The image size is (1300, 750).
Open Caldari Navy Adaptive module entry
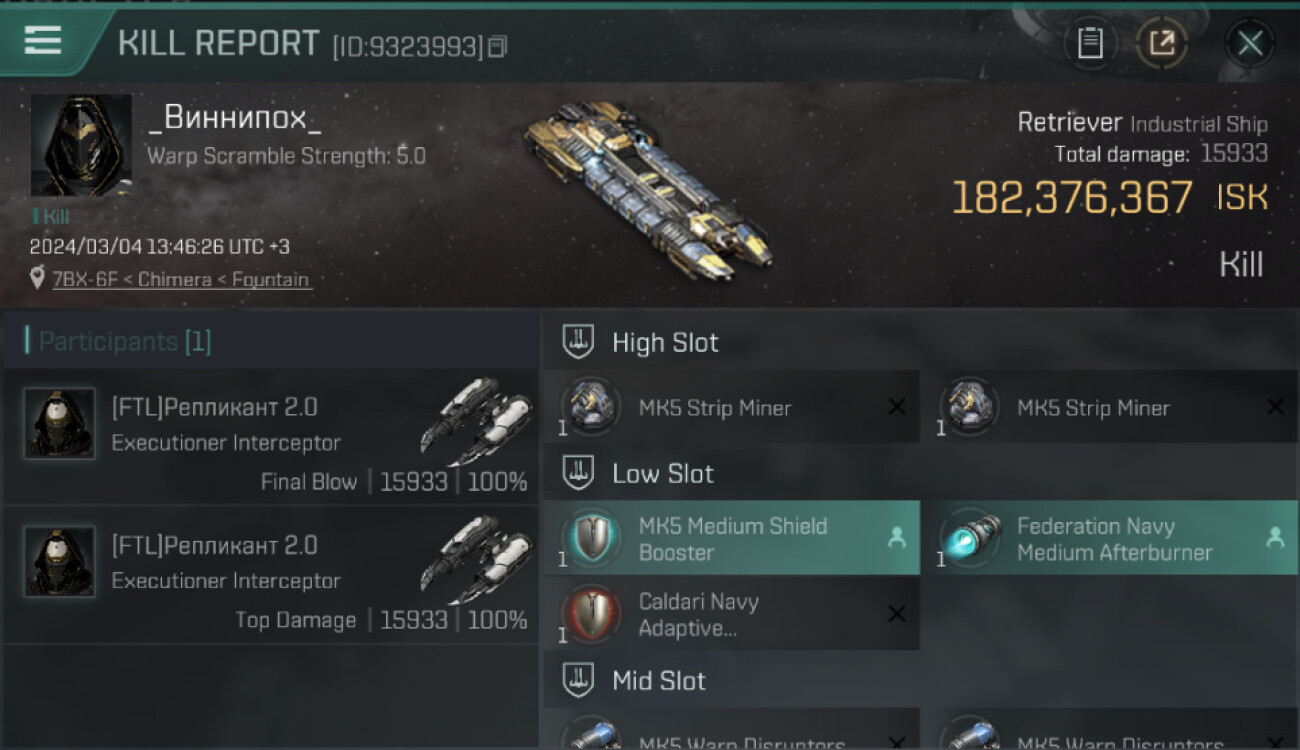click(731, 614)
